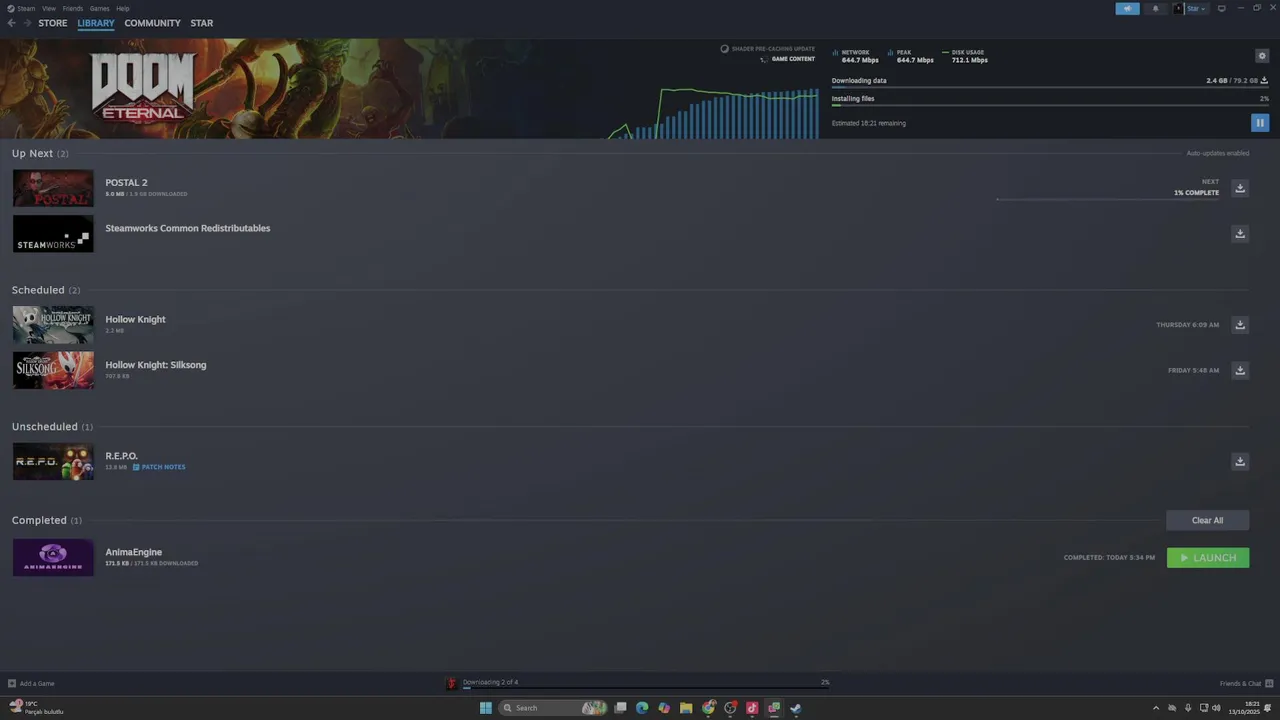Open the Steamworks thumbnail

tap(53, 234)
